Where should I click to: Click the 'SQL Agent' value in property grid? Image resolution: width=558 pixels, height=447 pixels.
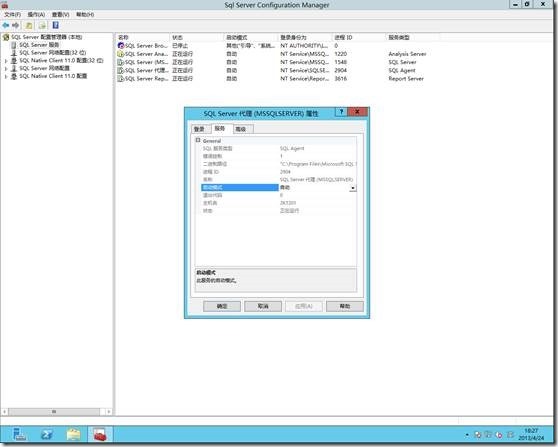[292, 148]
